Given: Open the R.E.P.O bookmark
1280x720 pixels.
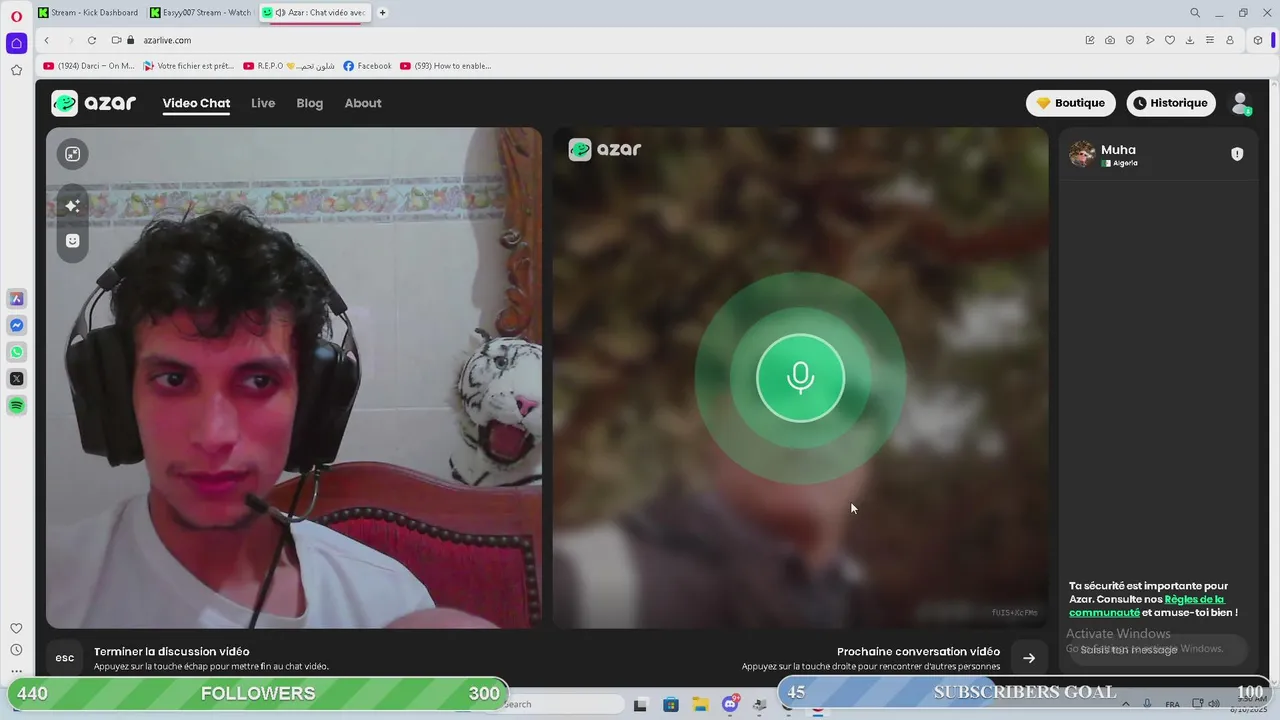Looking at the screenshot, I should (288, 66).
